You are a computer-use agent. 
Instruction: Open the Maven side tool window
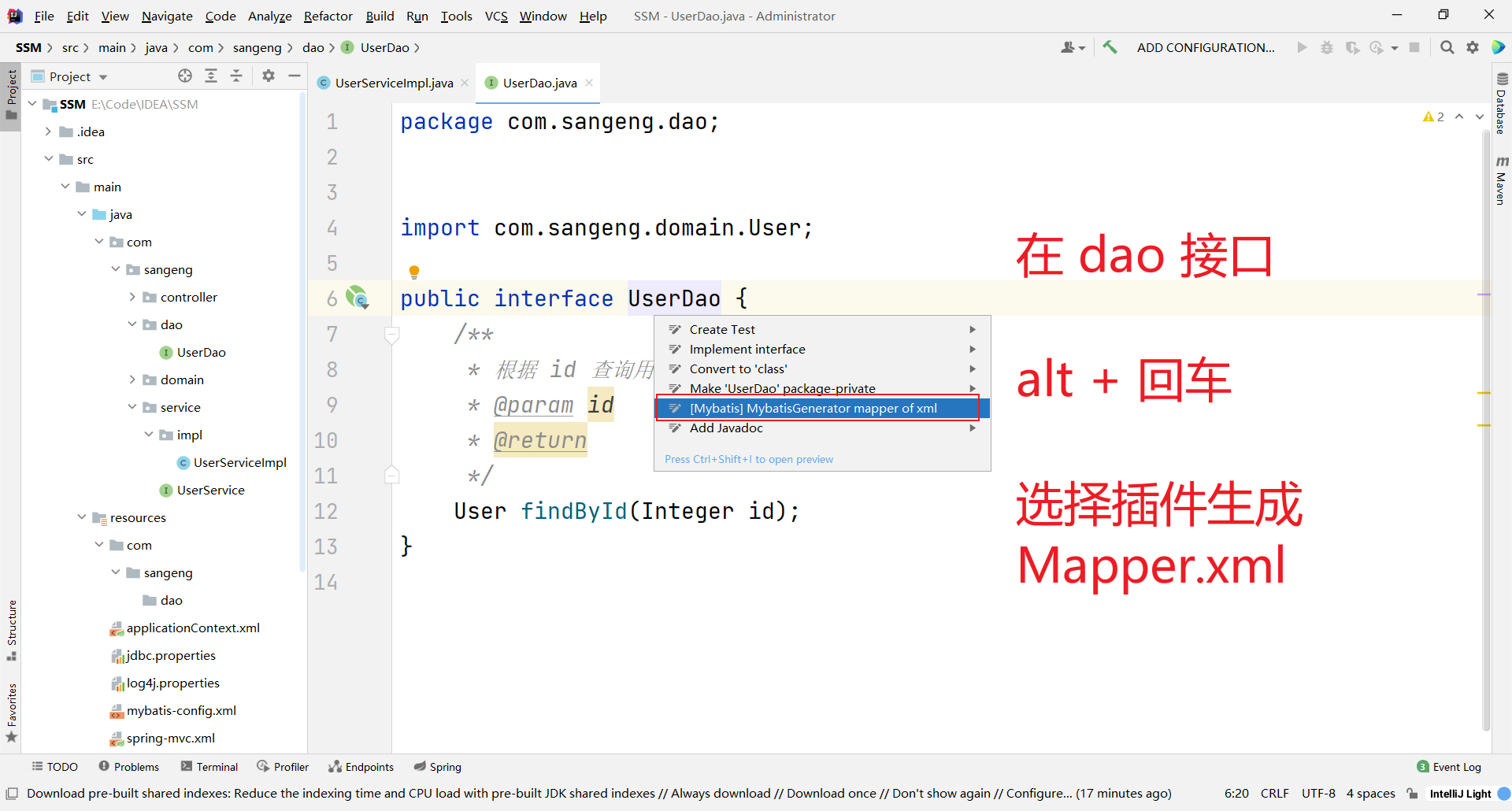(x=1501, y=181)
